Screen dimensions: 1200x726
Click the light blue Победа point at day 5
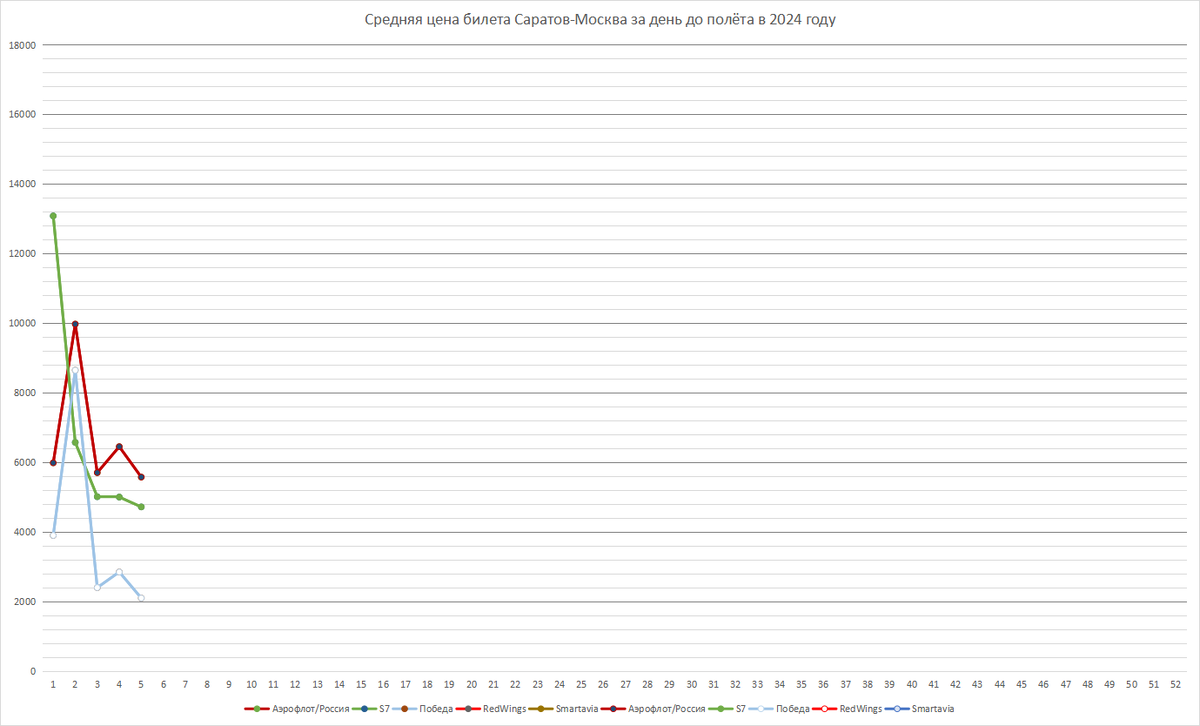tap(141, 598)
